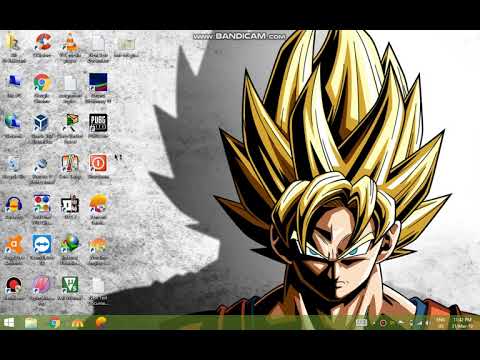
Task: Open the Windows Start button
Action: [9, 323]
